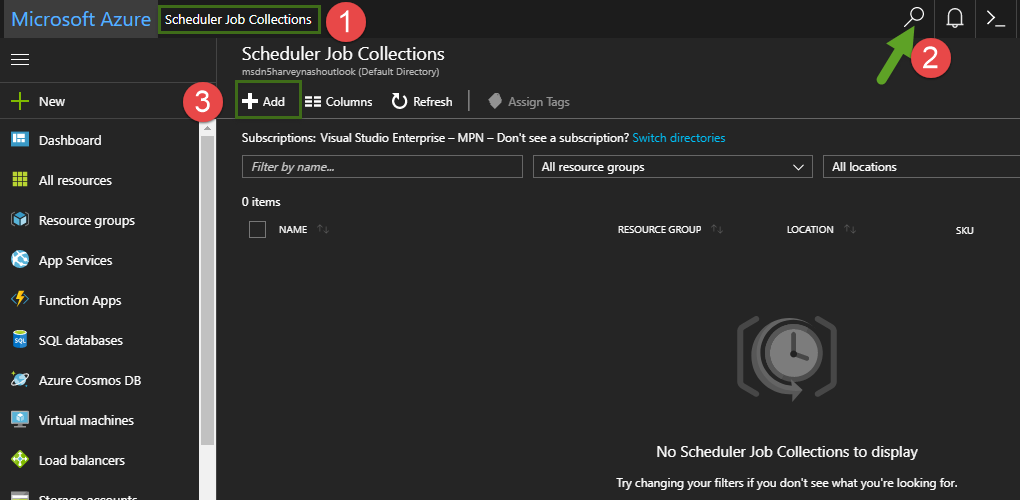This screenshot has width=1020, height=500.
Task: Click the Function Apps lightning icon
Action: coord(20,300)
